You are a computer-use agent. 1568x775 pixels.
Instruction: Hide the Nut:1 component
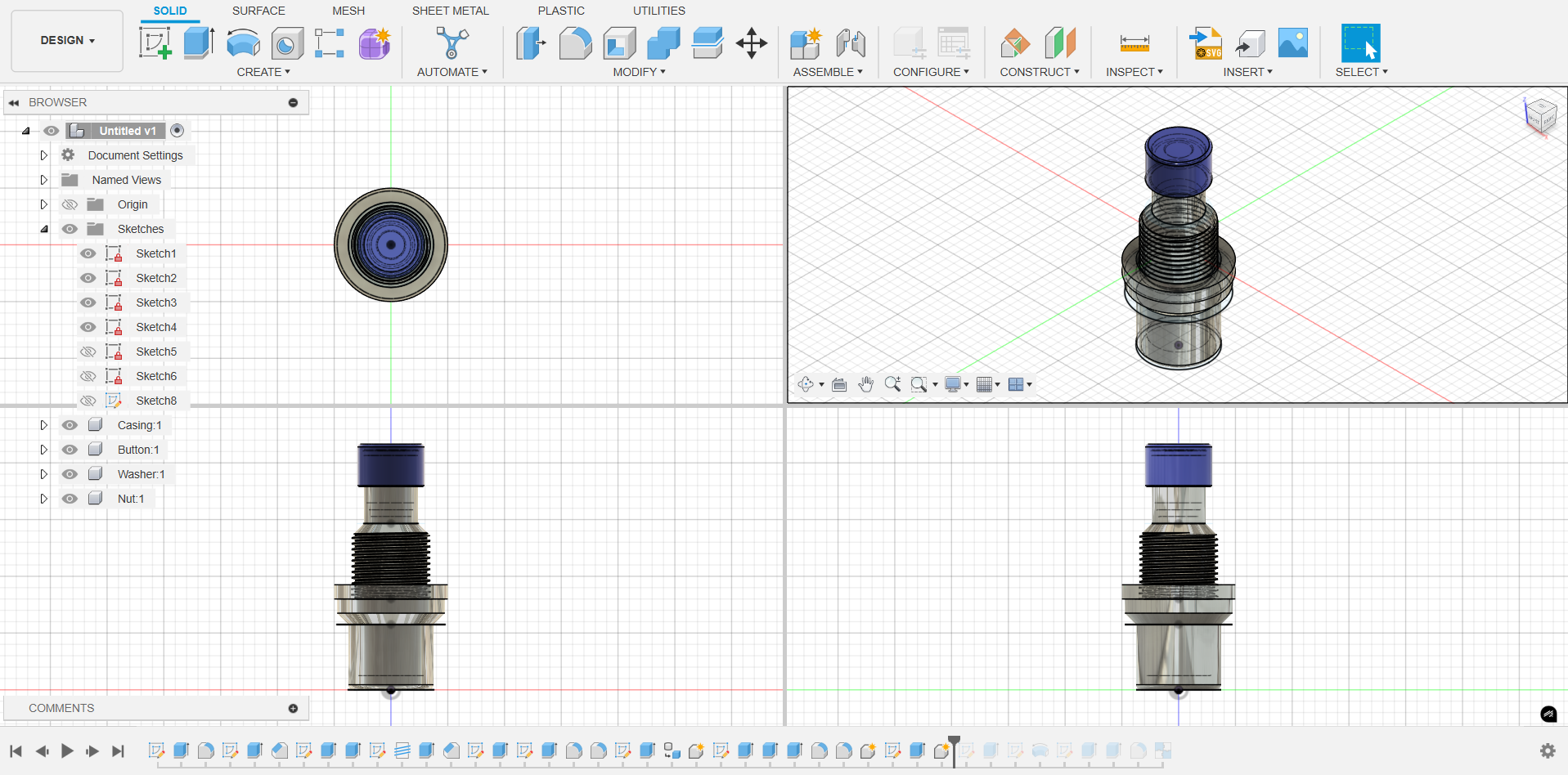point(70,499)
